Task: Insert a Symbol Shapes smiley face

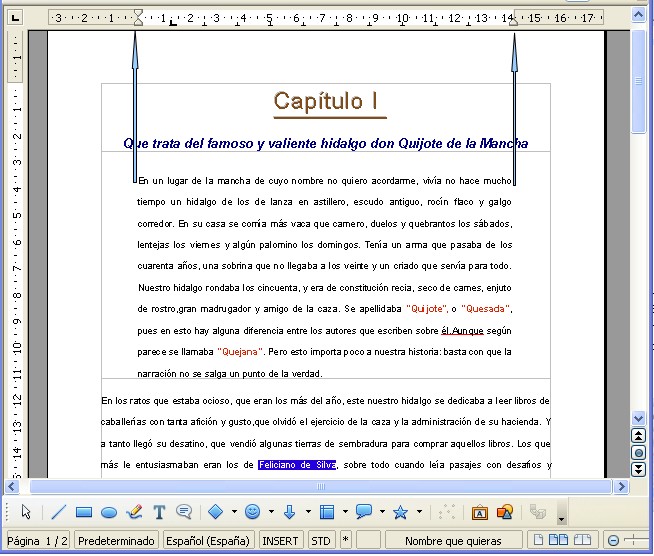Action: 252,511
